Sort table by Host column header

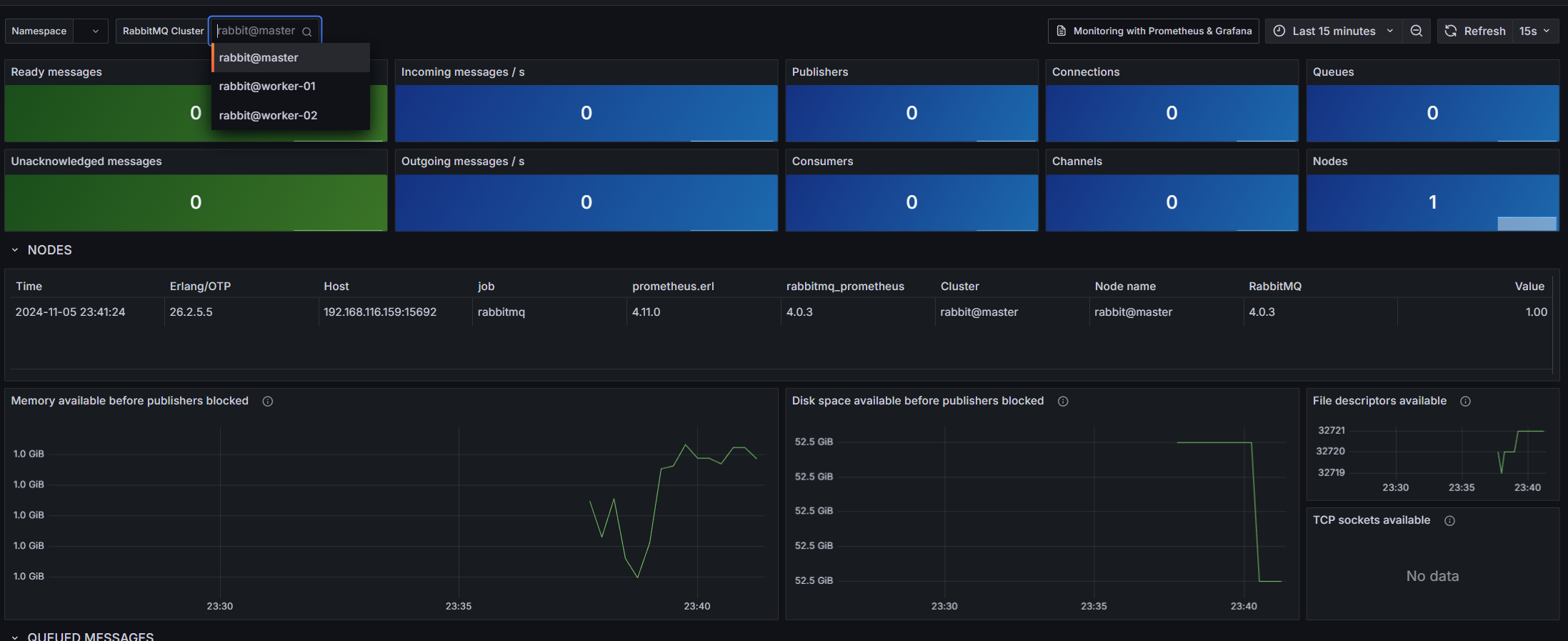pos(336,287)
